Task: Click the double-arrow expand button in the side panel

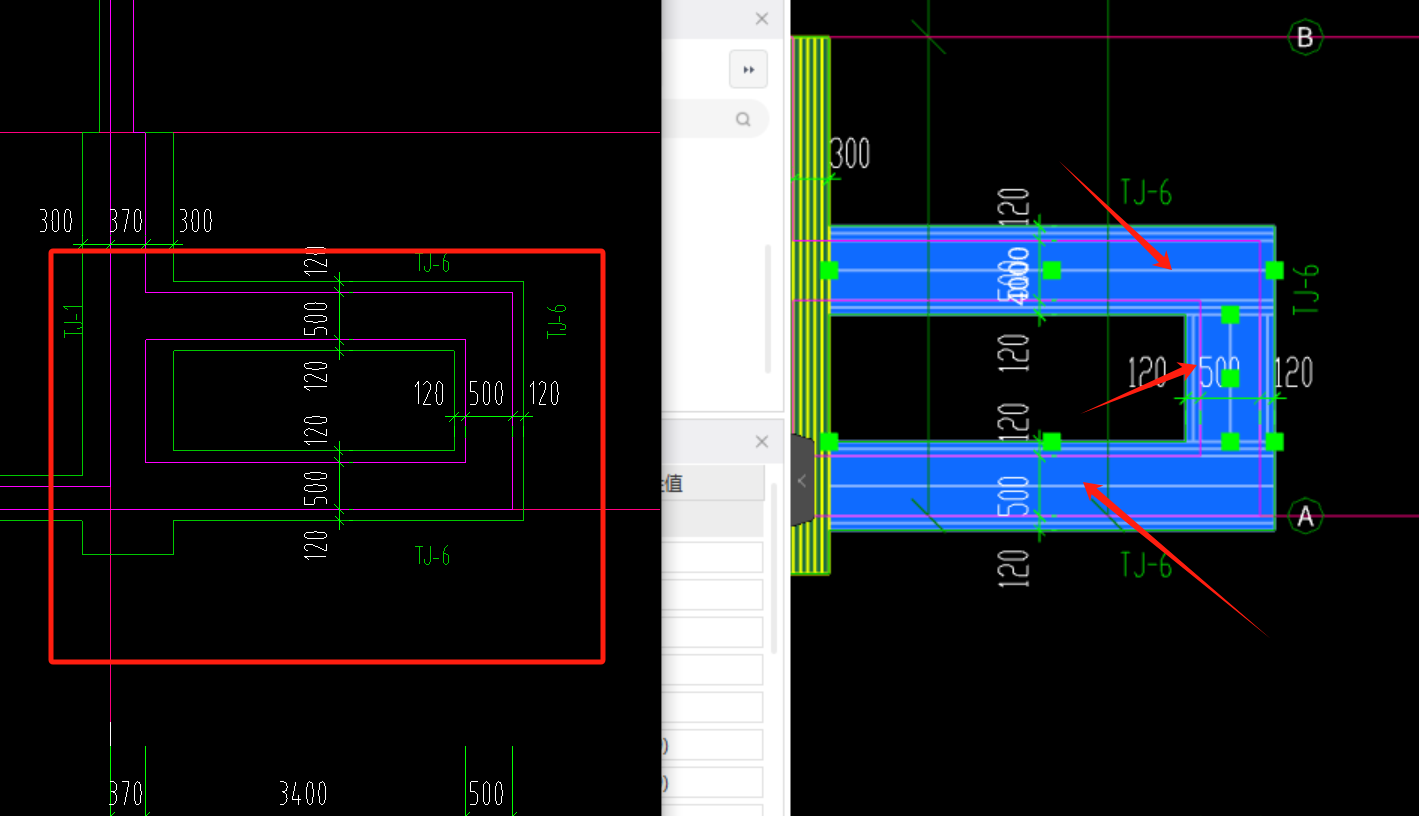Action: tap(748, 70)
